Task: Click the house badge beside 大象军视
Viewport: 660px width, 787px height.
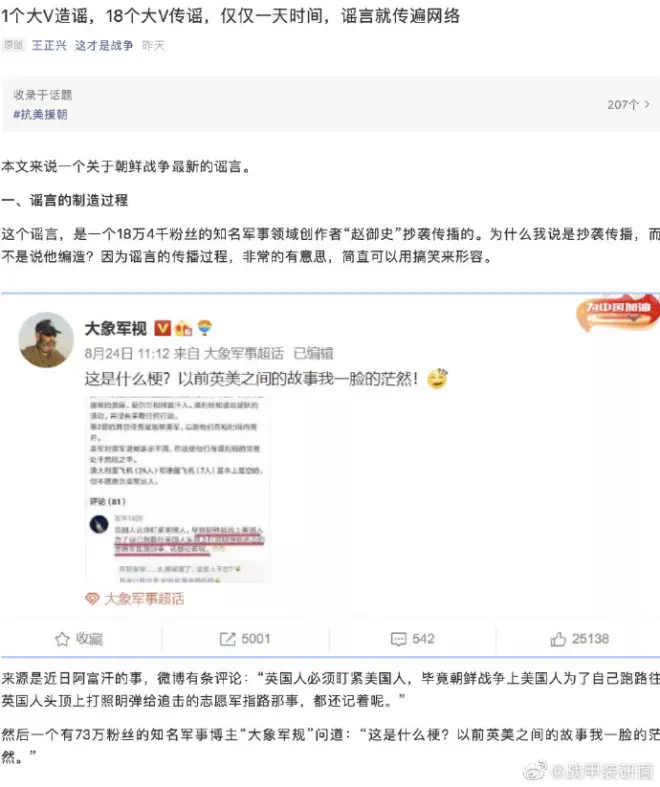Action: point(183,329)
